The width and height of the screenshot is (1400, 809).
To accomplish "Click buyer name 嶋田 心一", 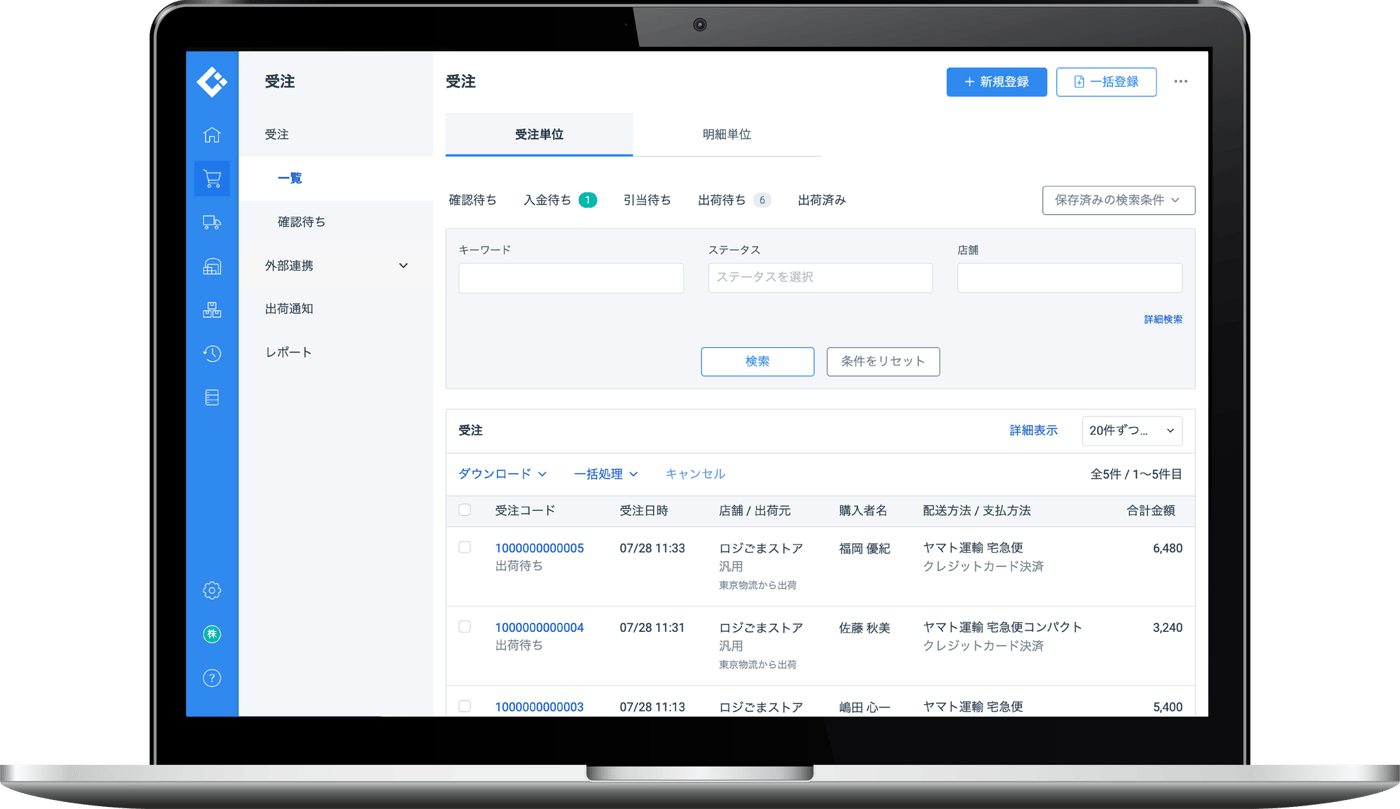I will pos(864,707).
